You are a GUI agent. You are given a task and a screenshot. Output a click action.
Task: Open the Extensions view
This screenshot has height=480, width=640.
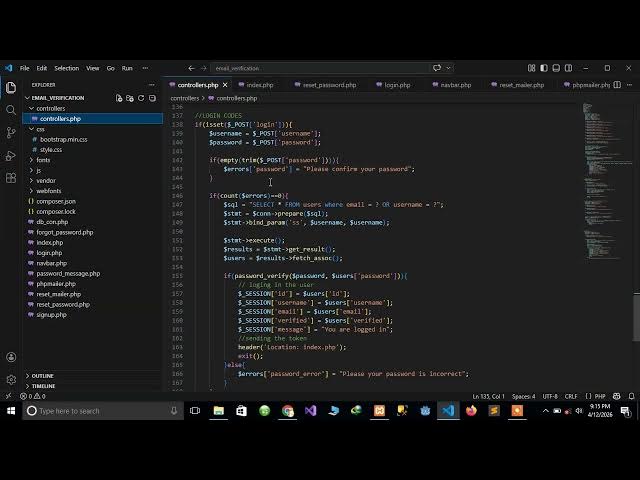(x=11, y=178)
